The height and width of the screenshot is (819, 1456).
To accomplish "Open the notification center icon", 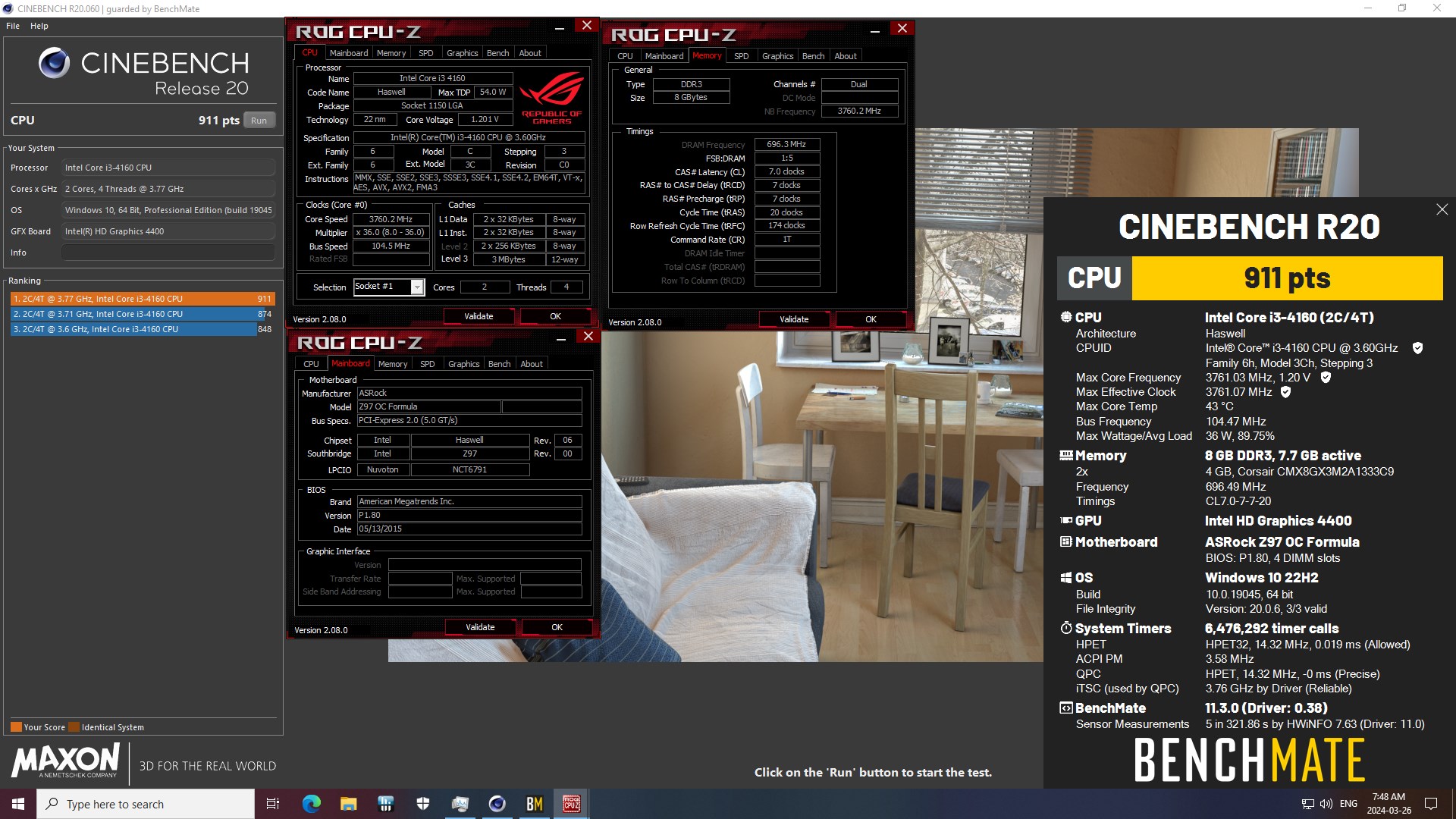I will click(x=1431, y=804).
